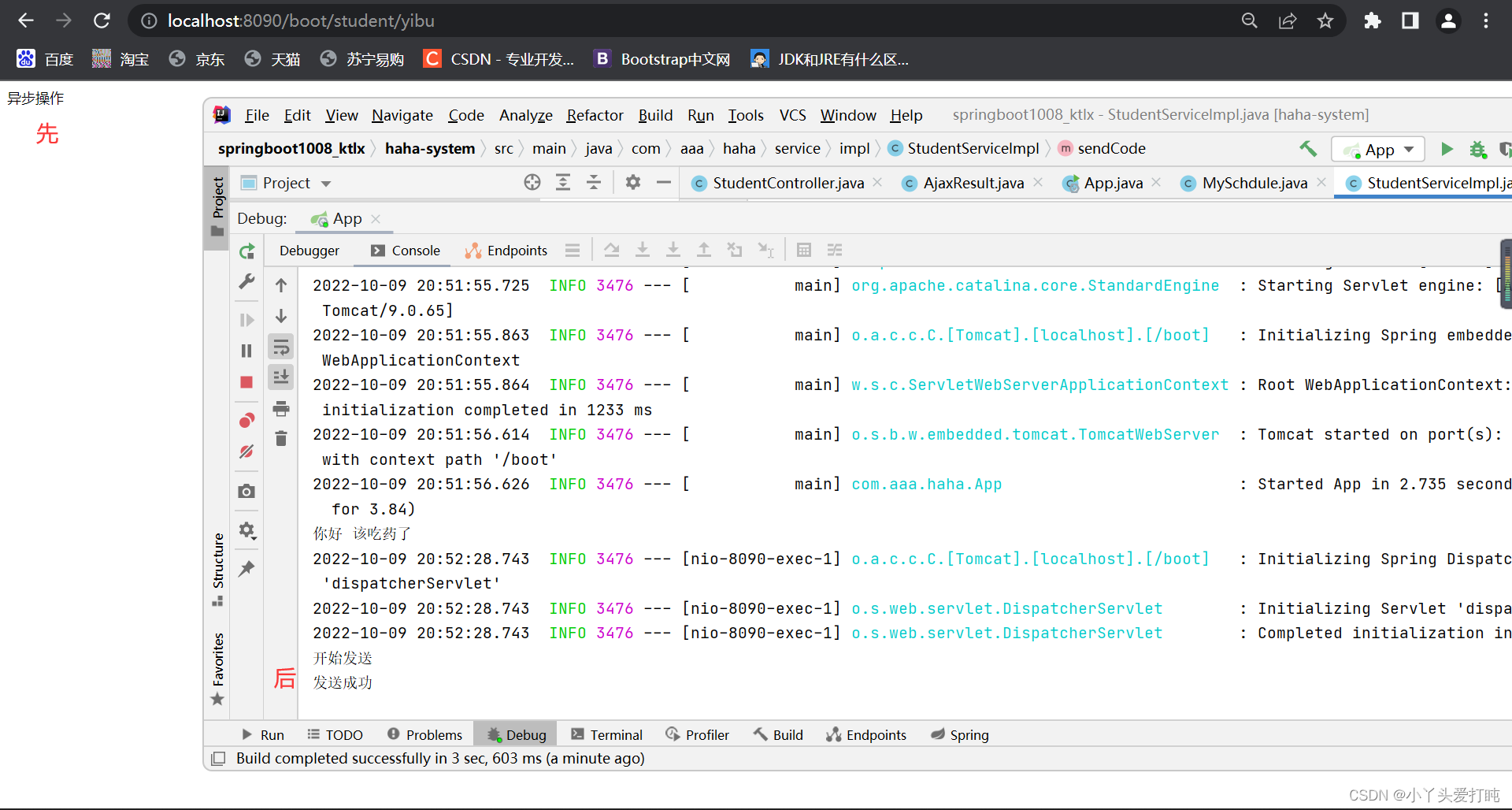Open the Spring tool window

[x=959, y=734]
